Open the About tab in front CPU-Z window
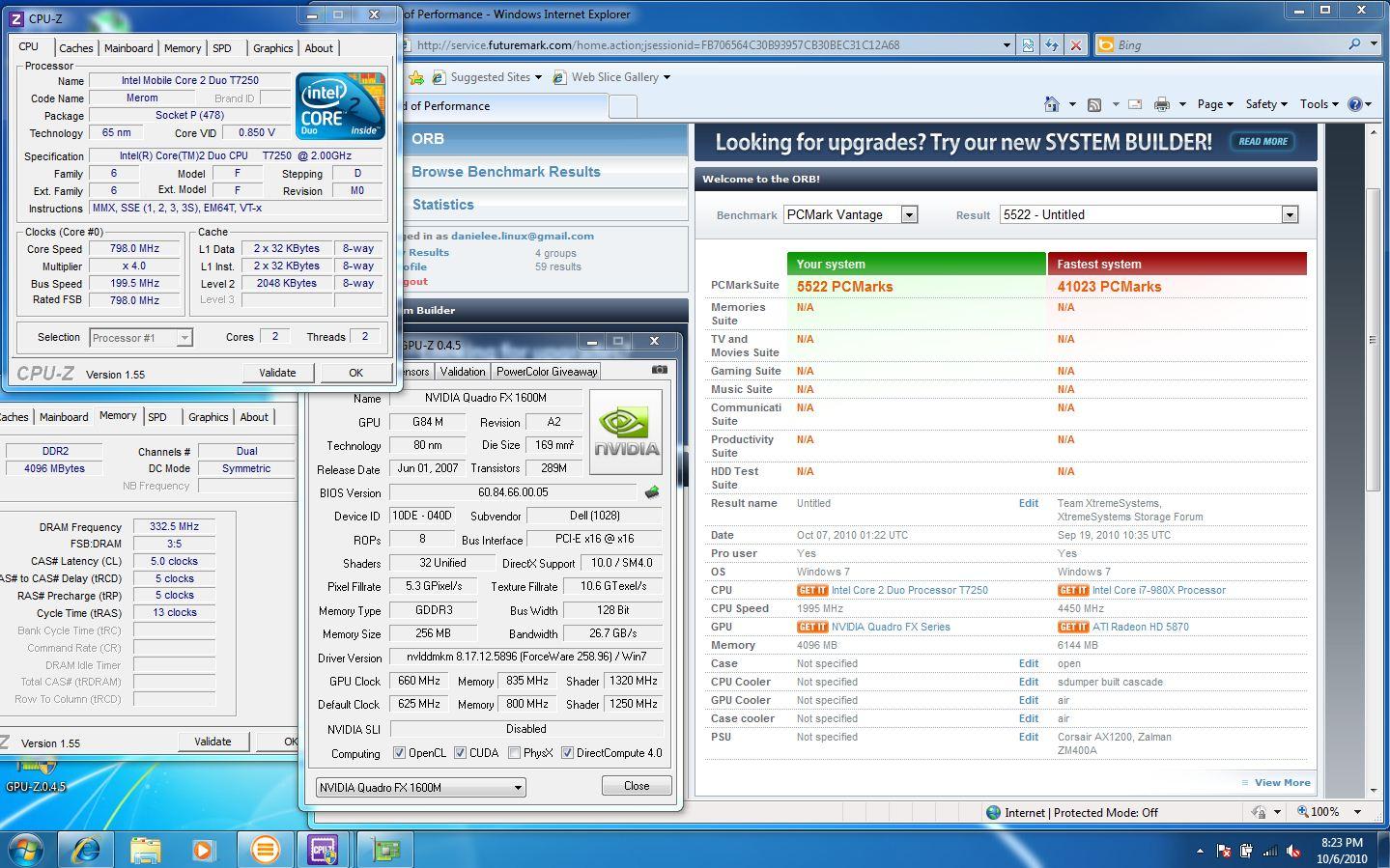The image size is (1390, 868). pyautogui.click(x=319, y=48)
